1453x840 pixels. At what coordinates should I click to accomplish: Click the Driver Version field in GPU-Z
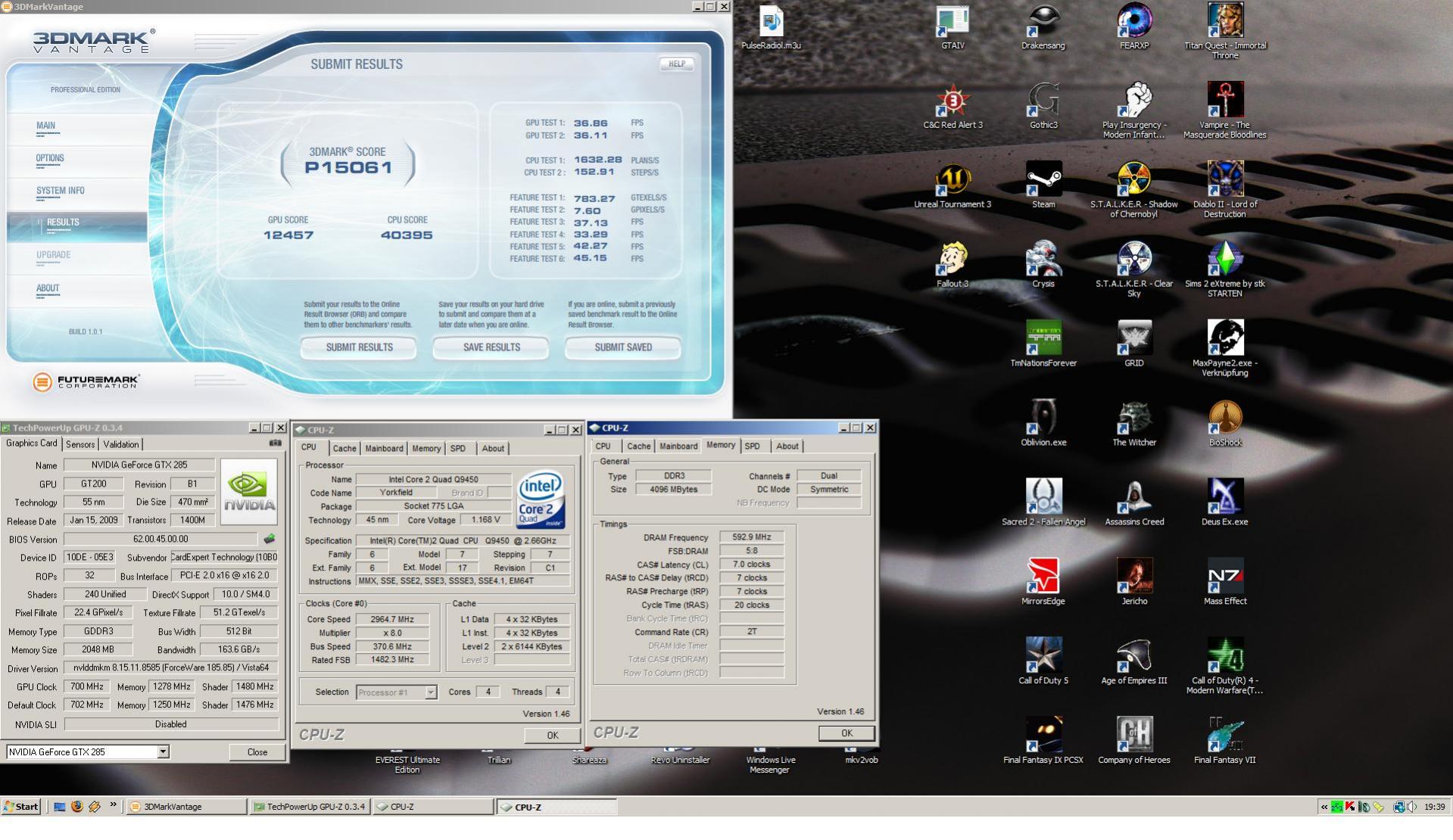[x=171, y=668]
